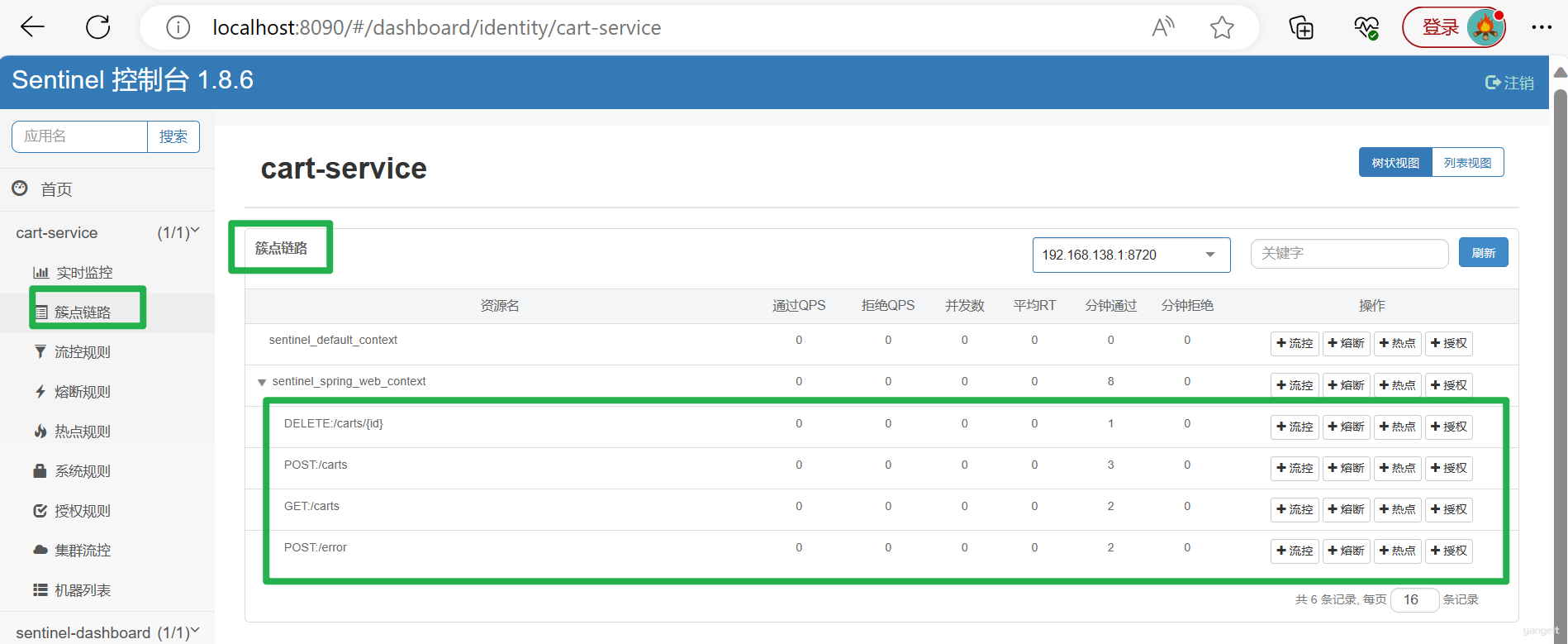This screenshot has width=1568, height=644.
Task: Click the 刷新 refresh button
Action: pos(1483,253)
